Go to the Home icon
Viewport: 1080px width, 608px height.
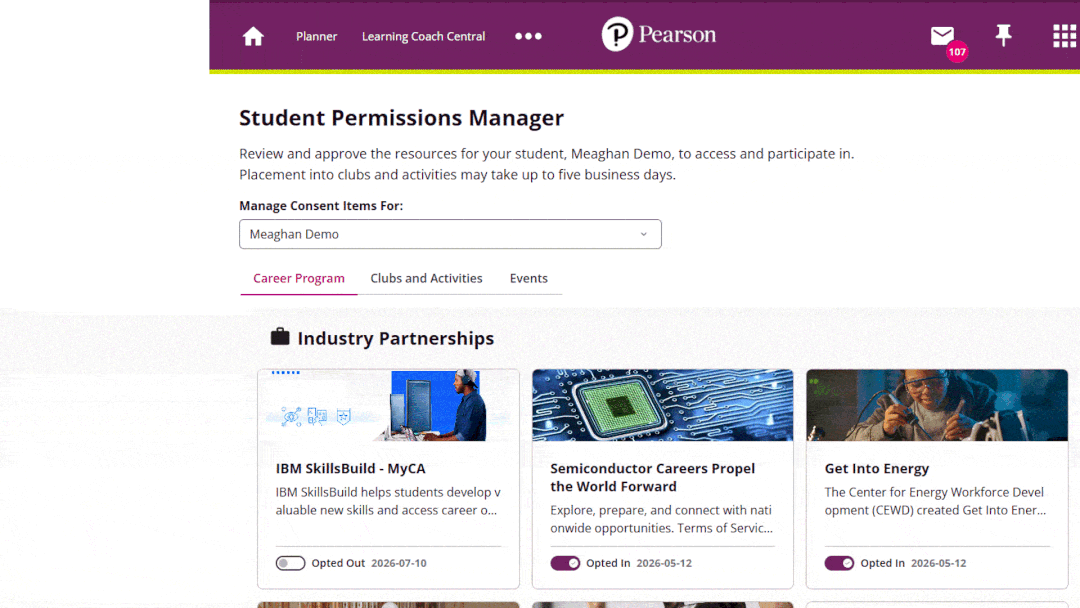click(x=253, y=36)
